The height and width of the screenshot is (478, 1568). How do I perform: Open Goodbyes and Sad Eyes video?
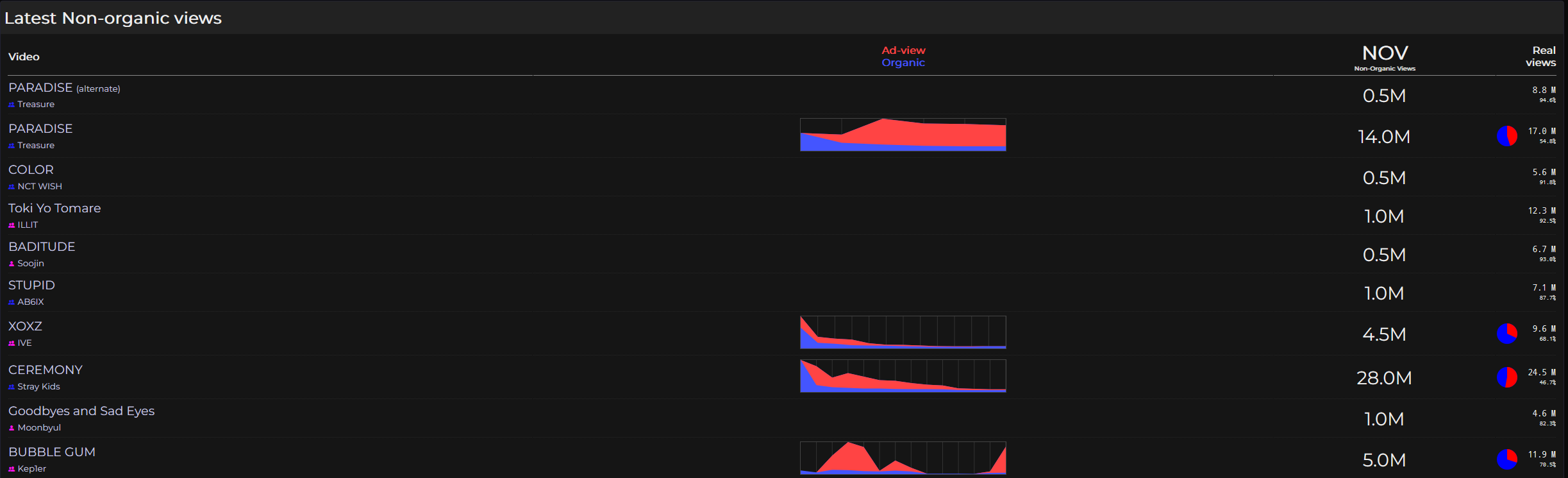(81, 411)
